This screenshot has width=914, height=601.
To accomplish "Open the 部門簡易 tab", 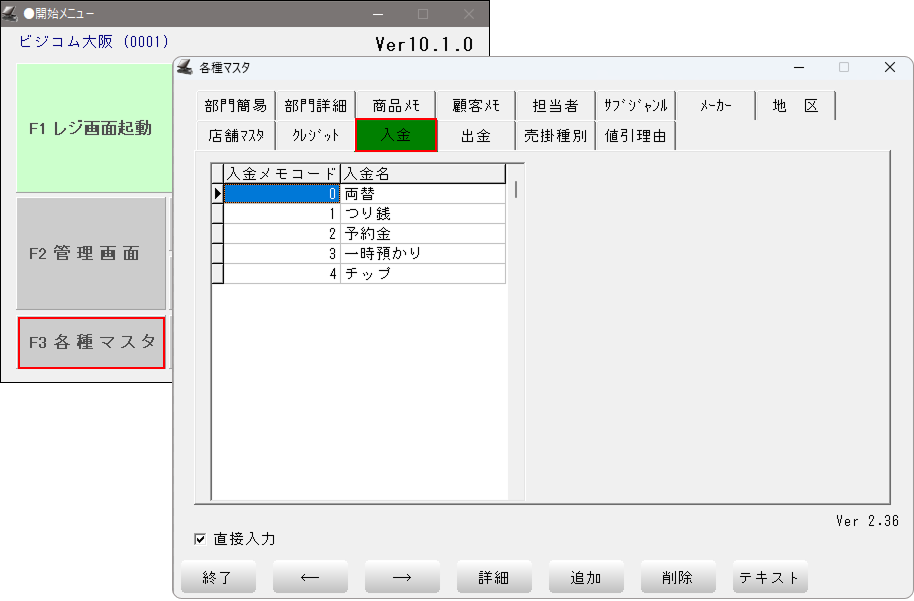I will (x=235, y=106).
